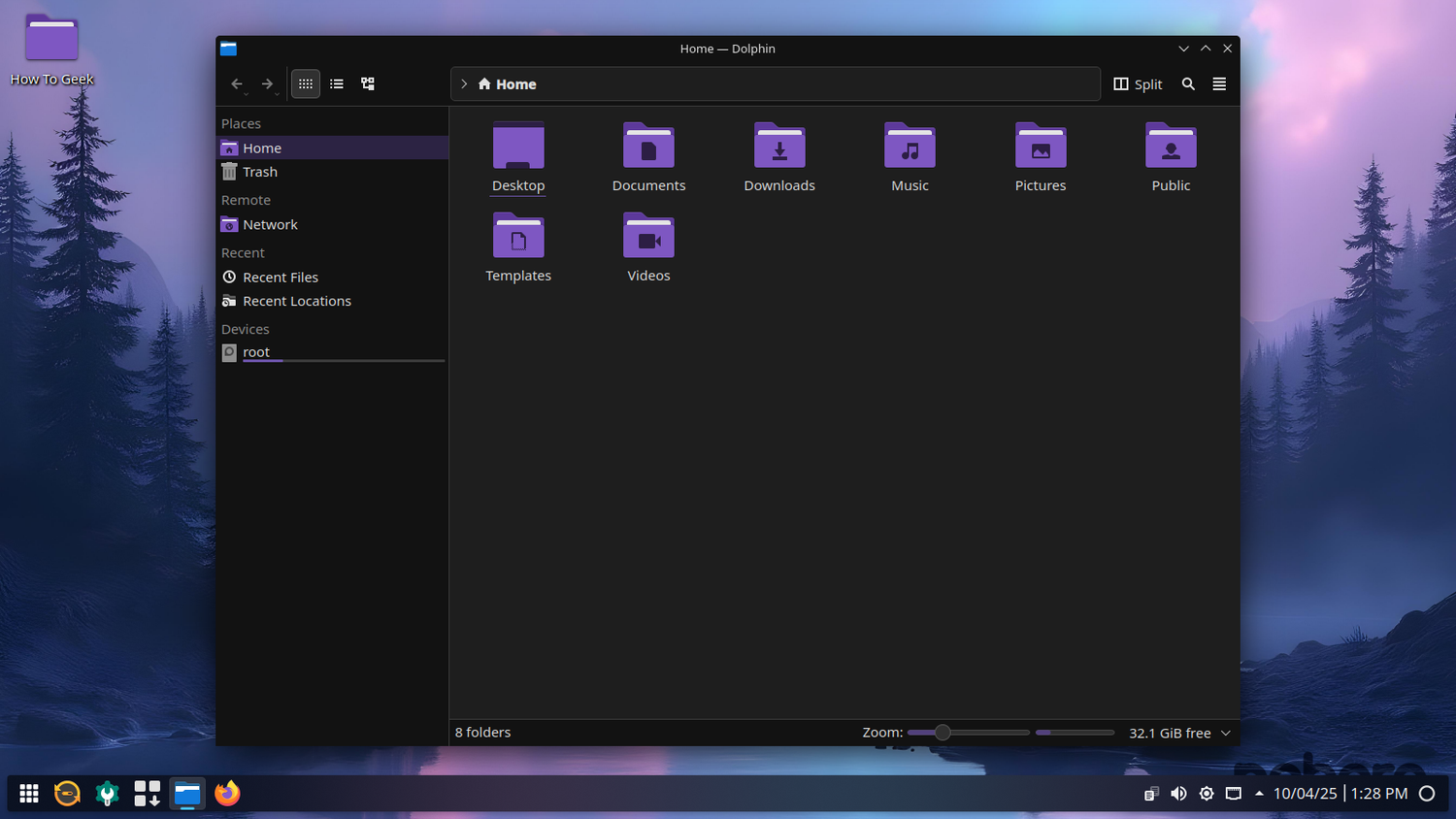Click the Remote section header

click(x=246, y=200)
